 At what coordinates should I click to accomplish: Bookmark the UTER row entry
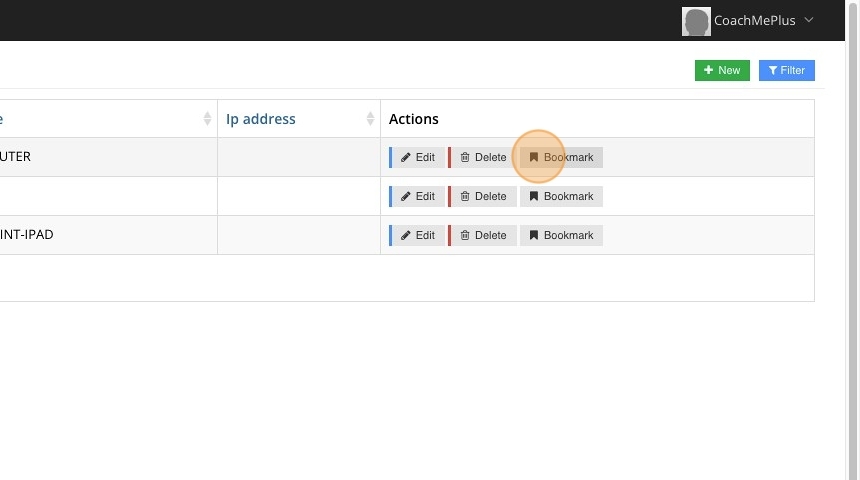click(561, 157)
